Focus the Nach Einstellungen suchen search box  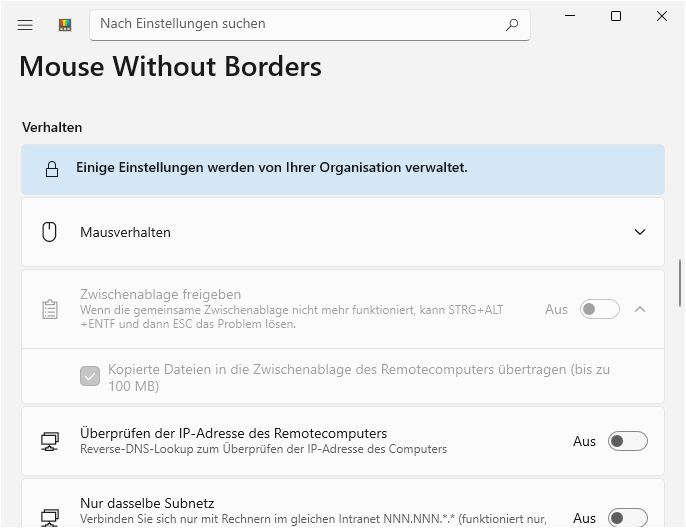click(310, 25)
